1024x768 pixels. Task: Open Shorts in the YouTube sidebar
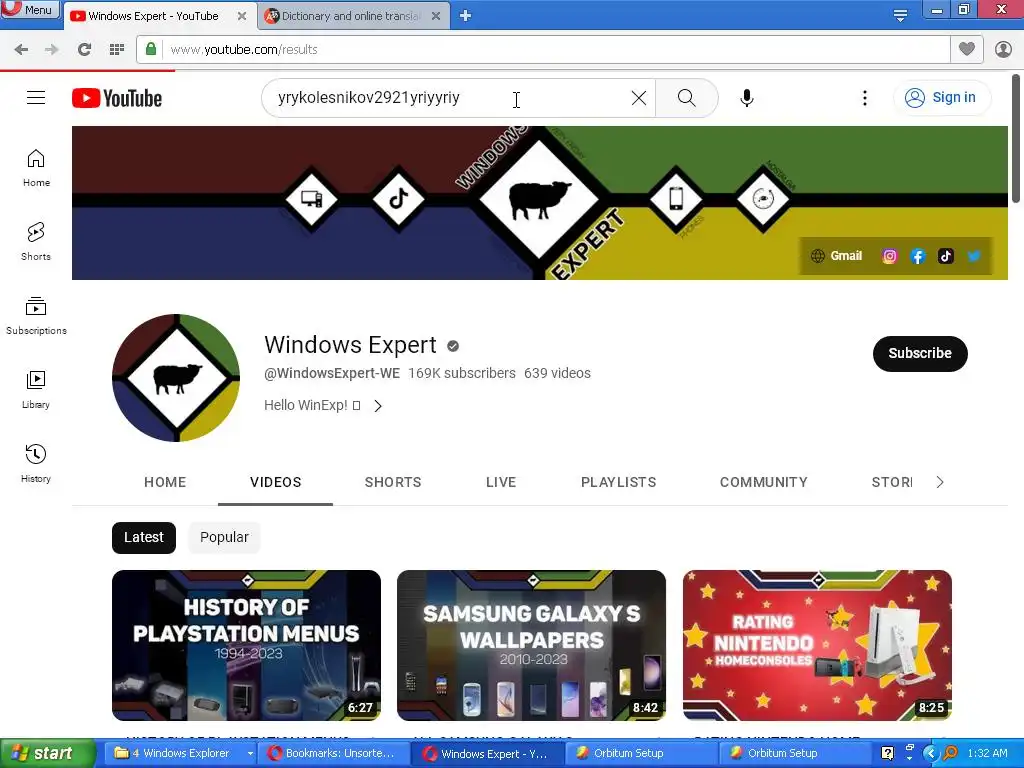click(36, 242)
